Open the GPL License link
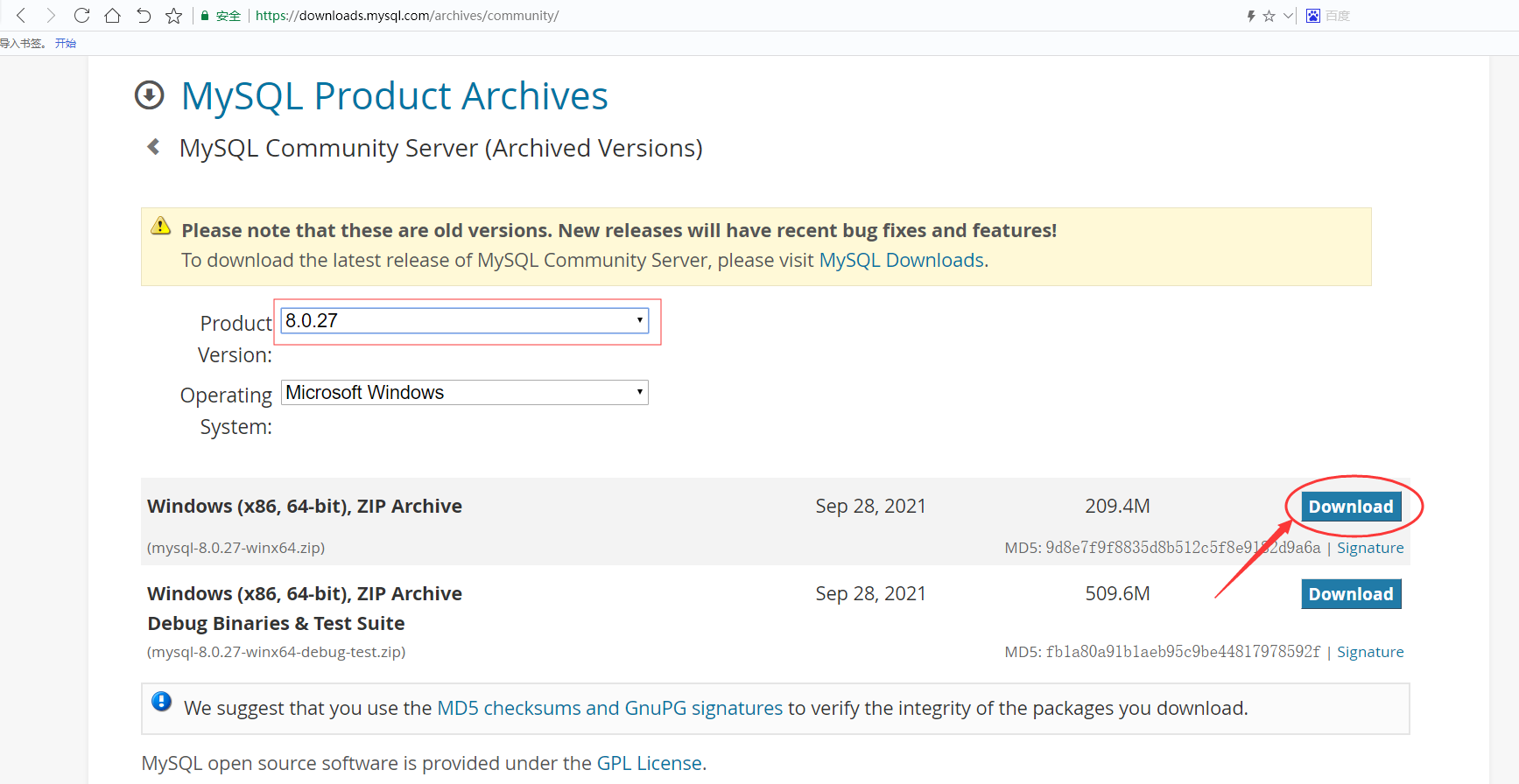 coord(650,763)
